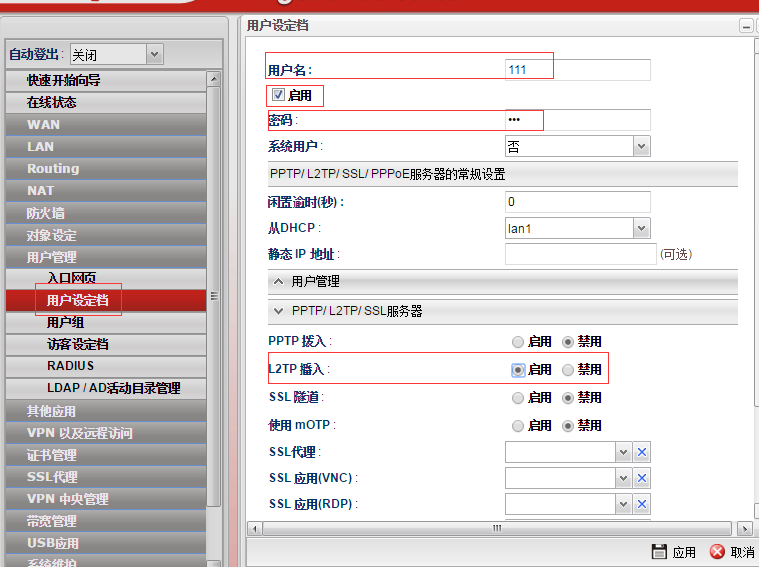Click the horizontal scrollbar right arrow
Screen dimensions: 759x567
click(x=744, y=528)
